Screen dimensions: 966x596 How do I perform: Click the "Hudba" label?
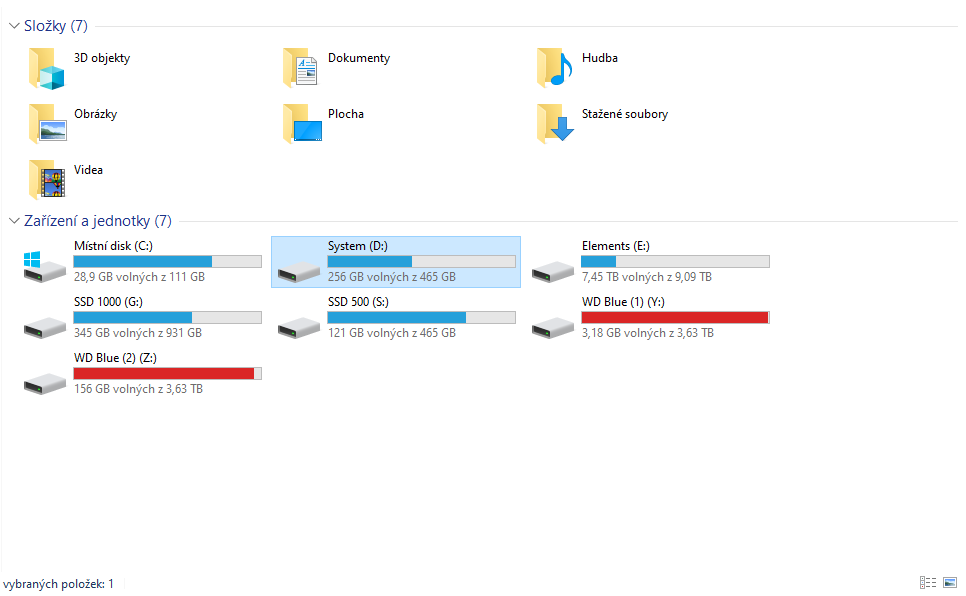[x=599, y=58]
